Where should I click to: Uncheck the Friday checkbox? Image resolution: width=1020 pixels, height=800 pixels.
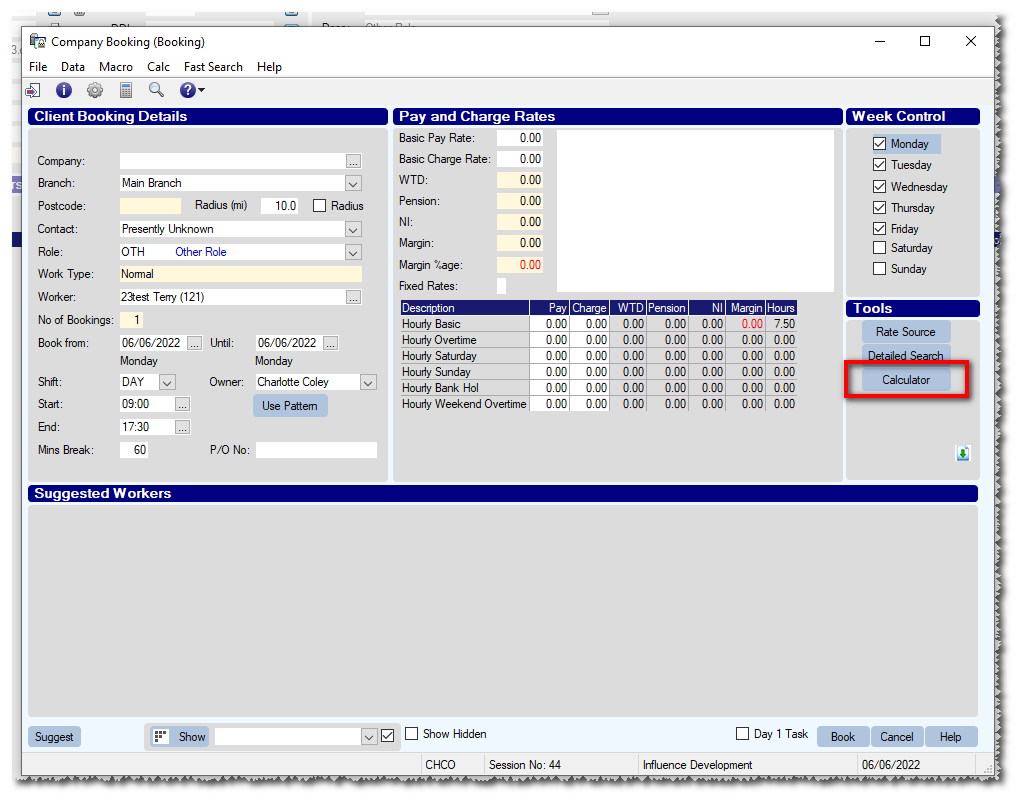pyautogui.click(x=879, y=228)
